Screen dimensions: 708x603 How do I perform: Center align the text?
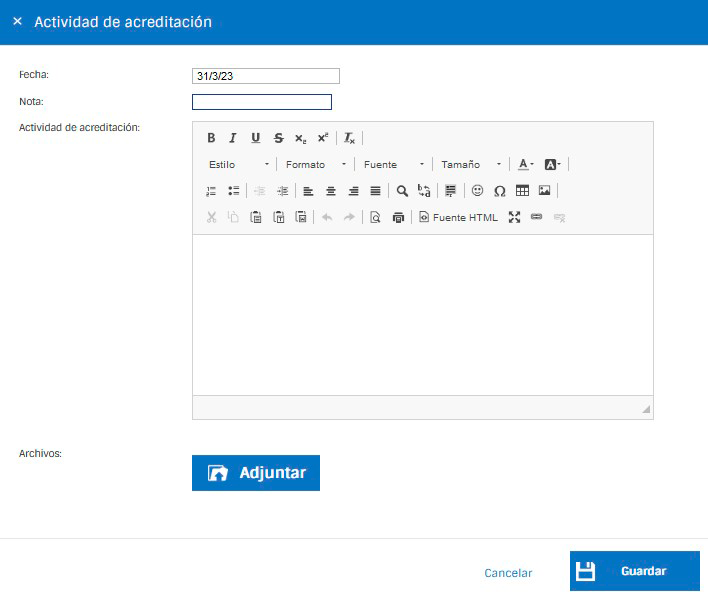[x=331, y=191]
